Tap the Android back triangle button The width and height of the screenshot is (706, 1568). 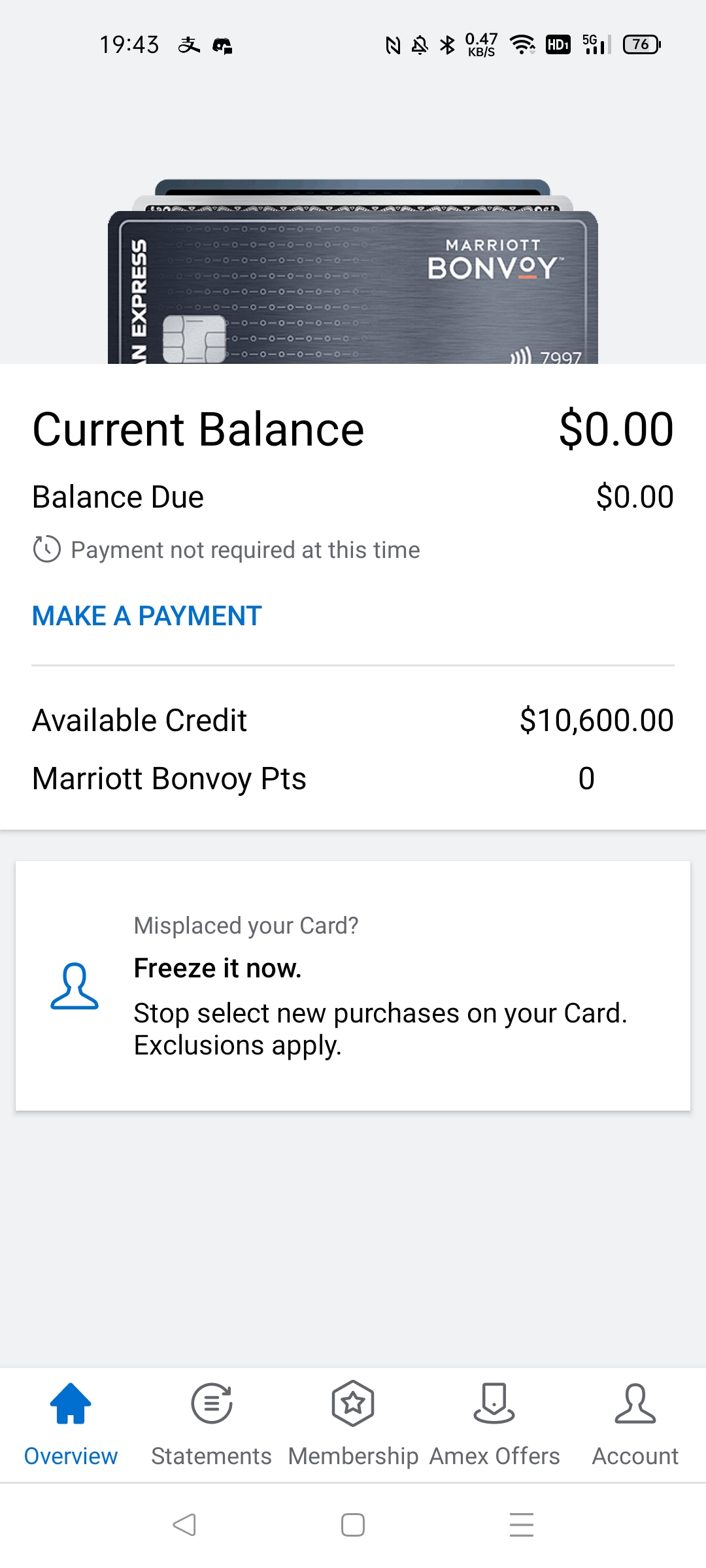pos(184,1525)
